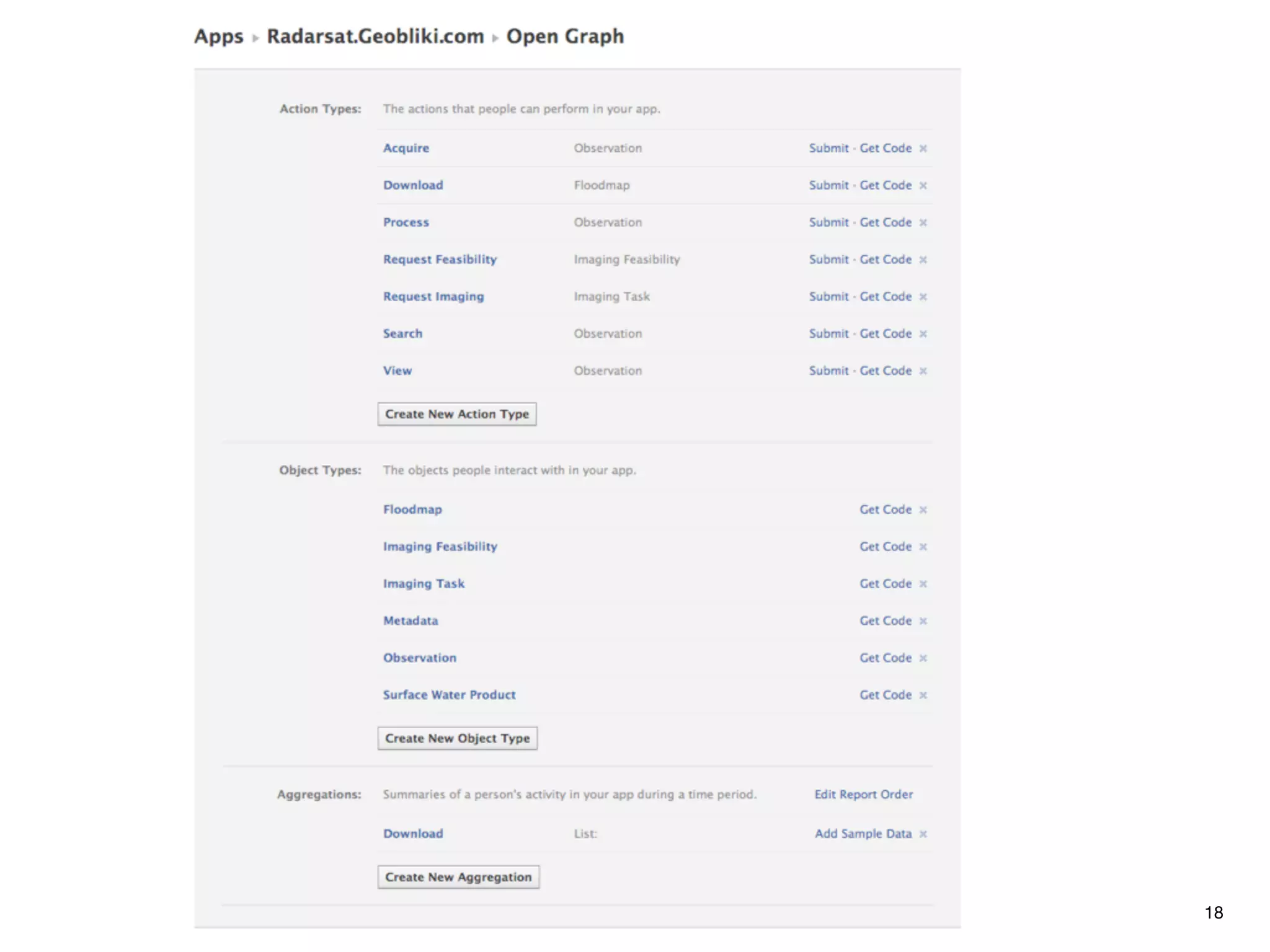The image size is (1270, 952).
Task: Remove the Floodmap object type with x
Action: click(923, 510)
